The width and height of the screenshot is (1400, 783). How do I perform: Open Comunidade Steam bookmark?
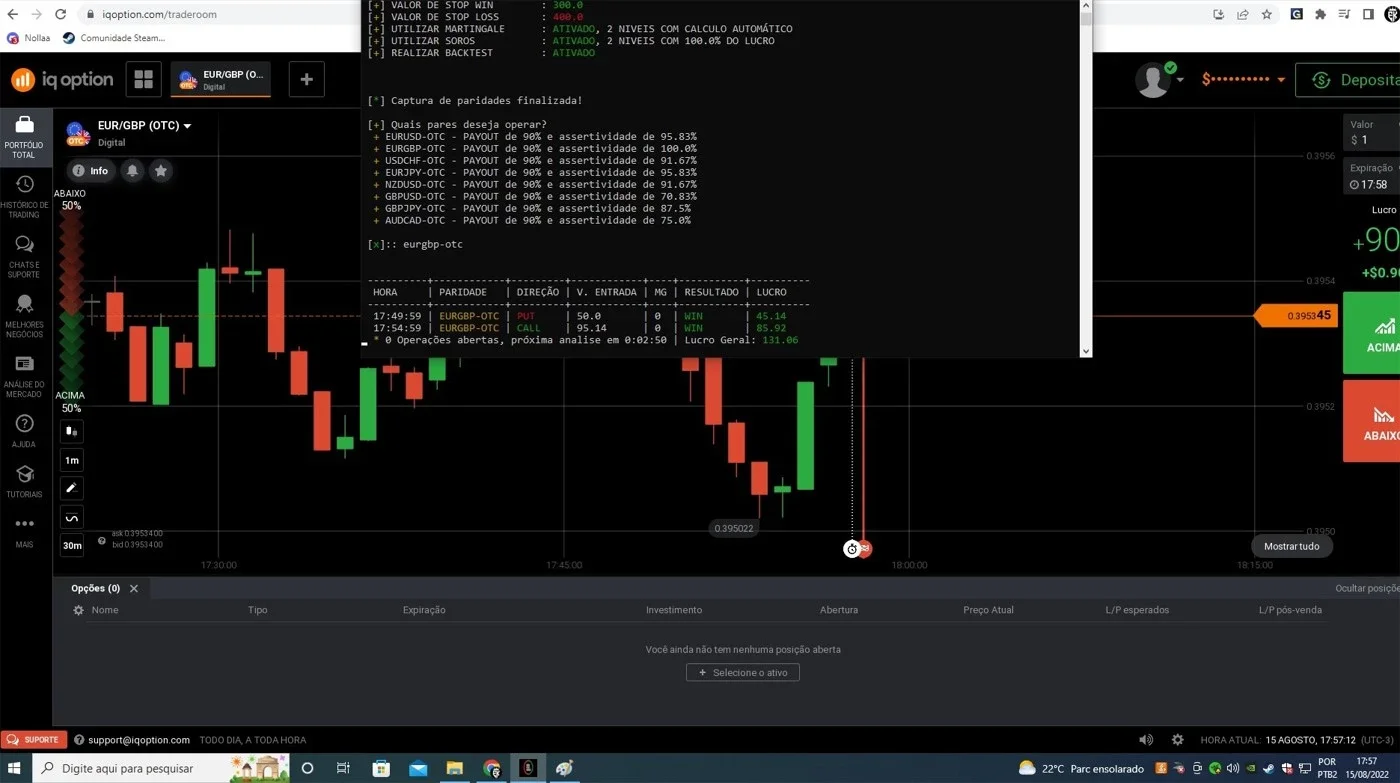click(x=114, y=38)
